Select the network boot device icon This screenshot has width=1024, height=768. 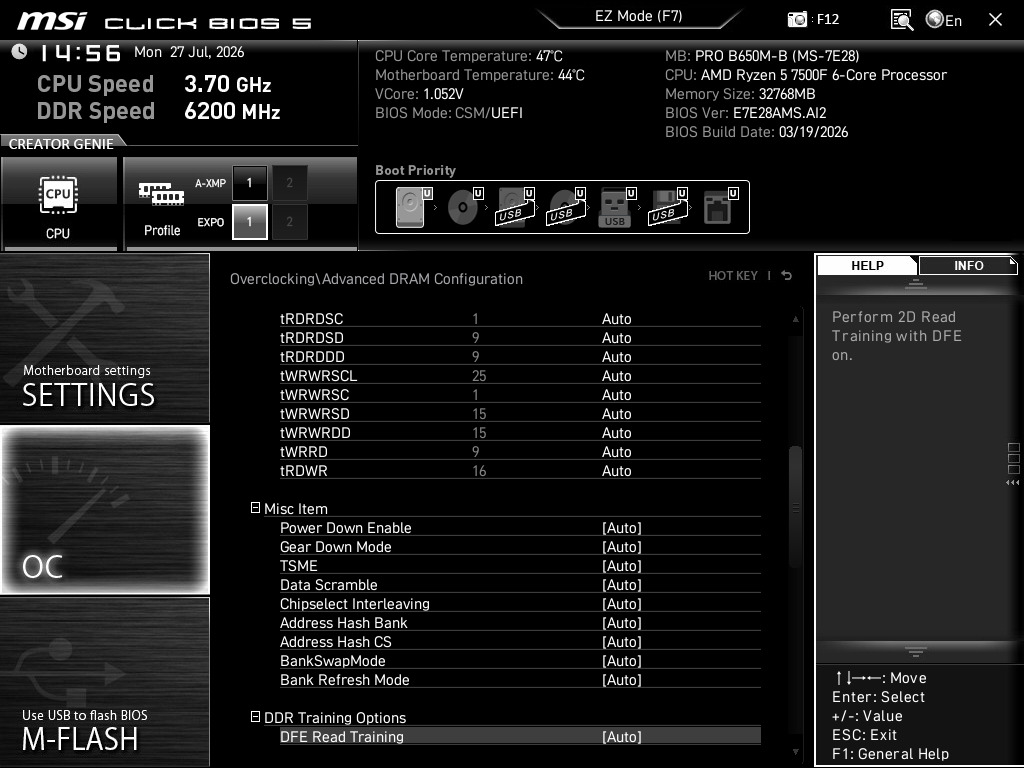721,207
